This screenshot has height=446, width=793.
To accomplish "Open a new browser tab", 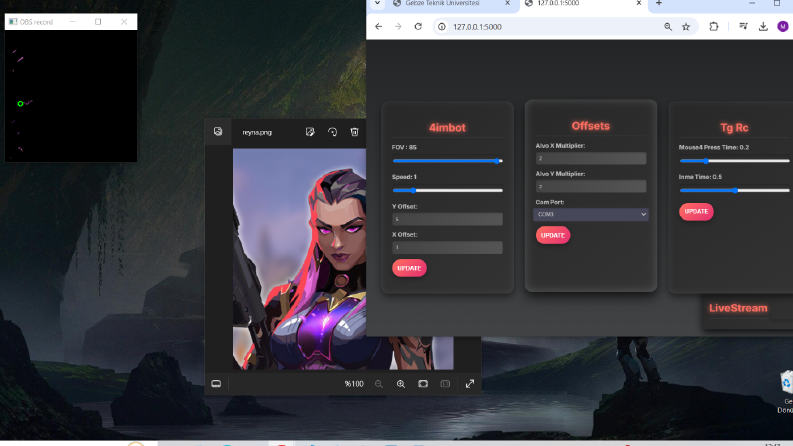I will point(658,4).
